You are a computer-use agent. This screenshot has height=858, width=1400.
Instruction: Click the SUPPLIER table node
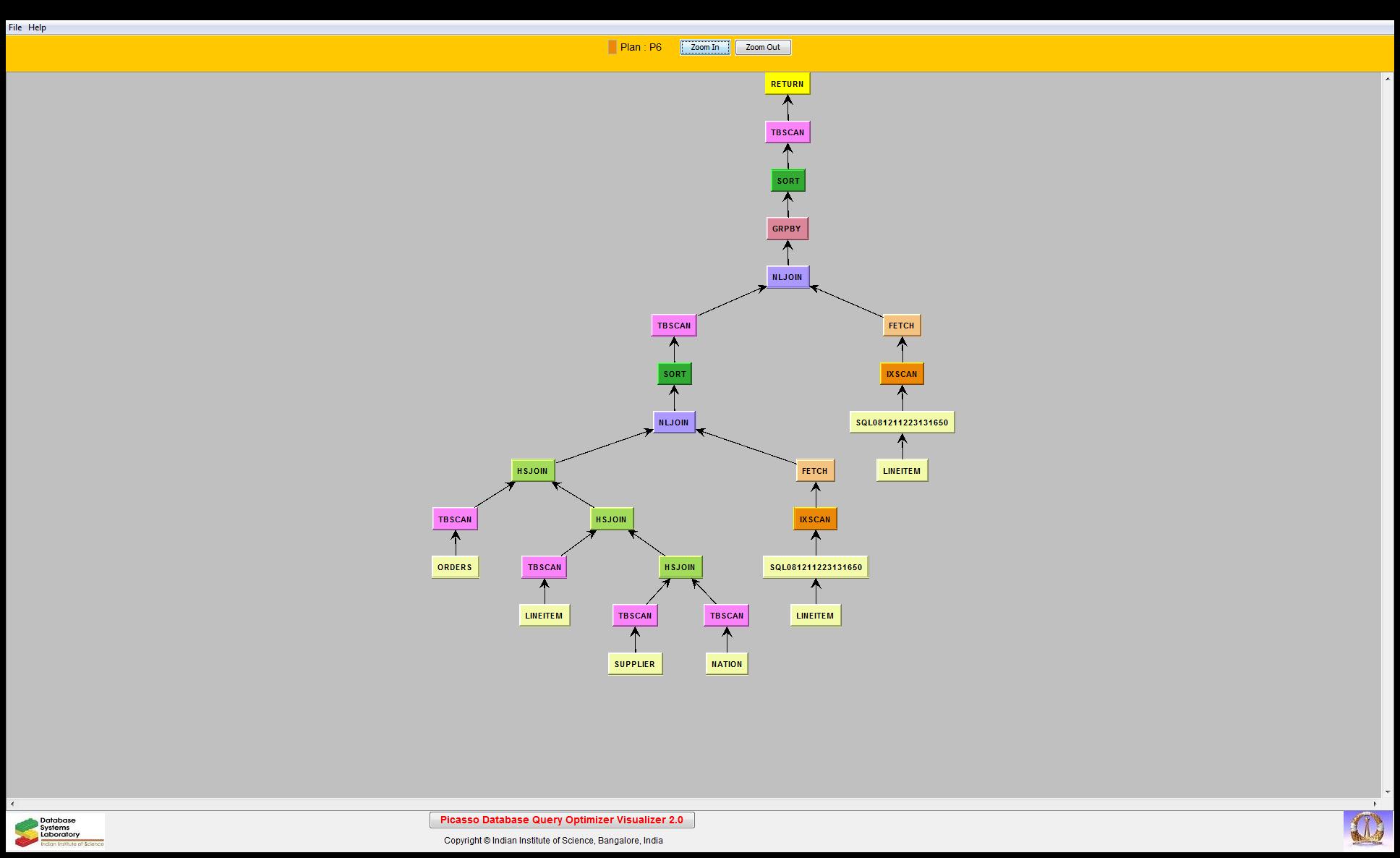(x=634, y=664)
